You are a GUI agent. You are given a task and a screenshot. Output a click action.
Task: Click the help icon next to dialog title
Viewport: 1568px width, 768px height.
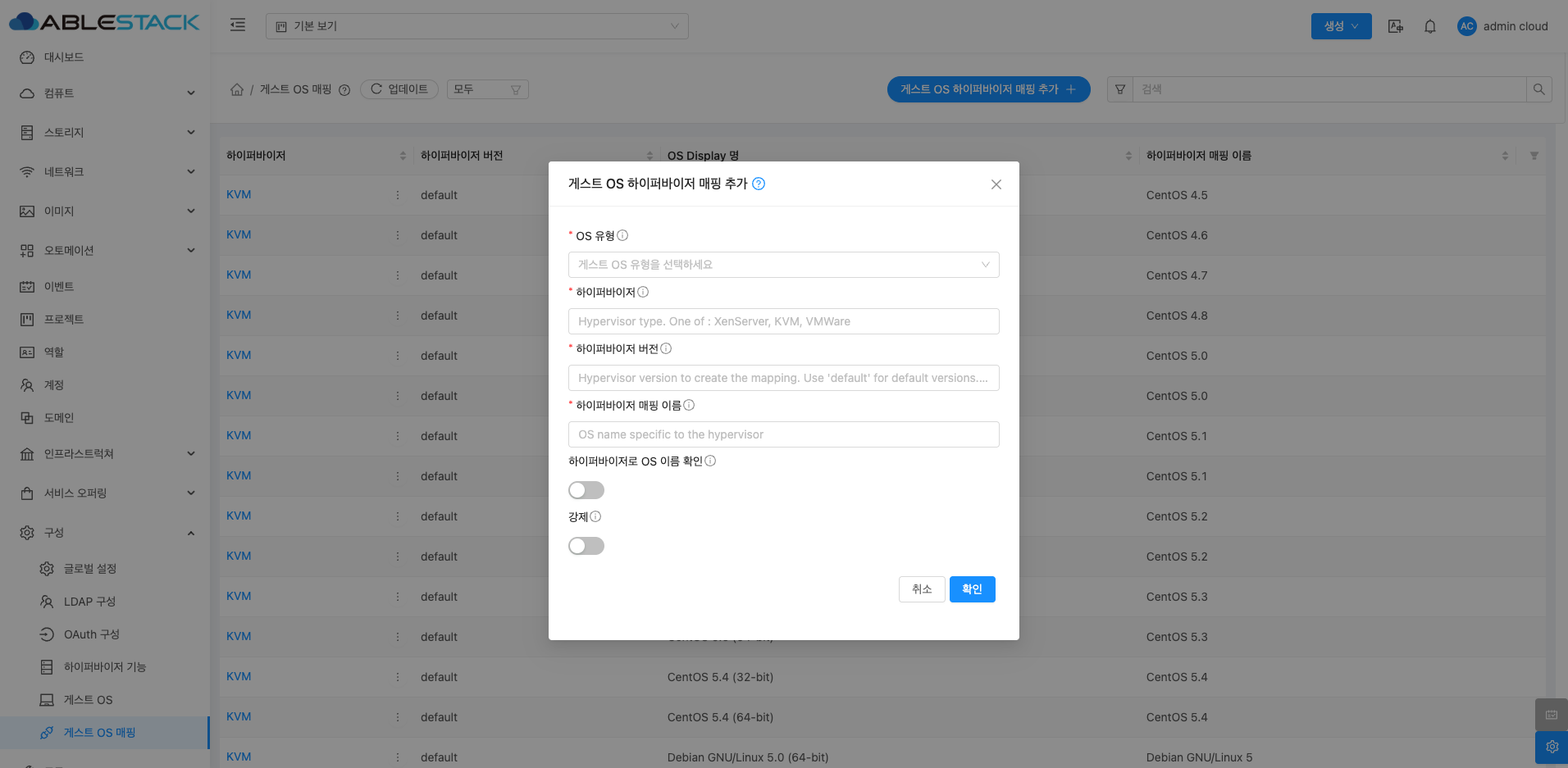click(x=759, y=184)
